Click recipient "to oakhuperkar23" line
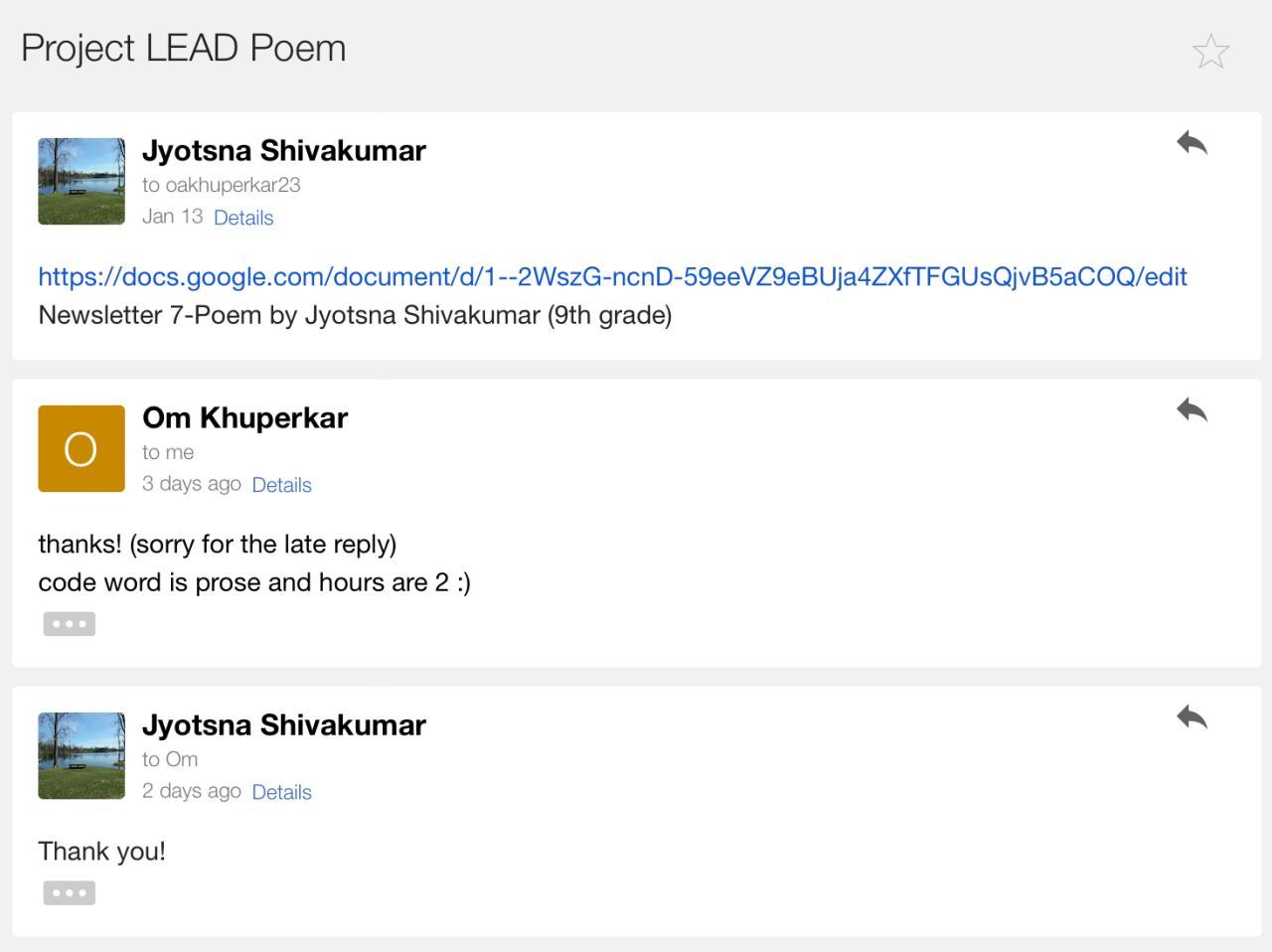Screen dimensions: 1272x952 (221, 185)
